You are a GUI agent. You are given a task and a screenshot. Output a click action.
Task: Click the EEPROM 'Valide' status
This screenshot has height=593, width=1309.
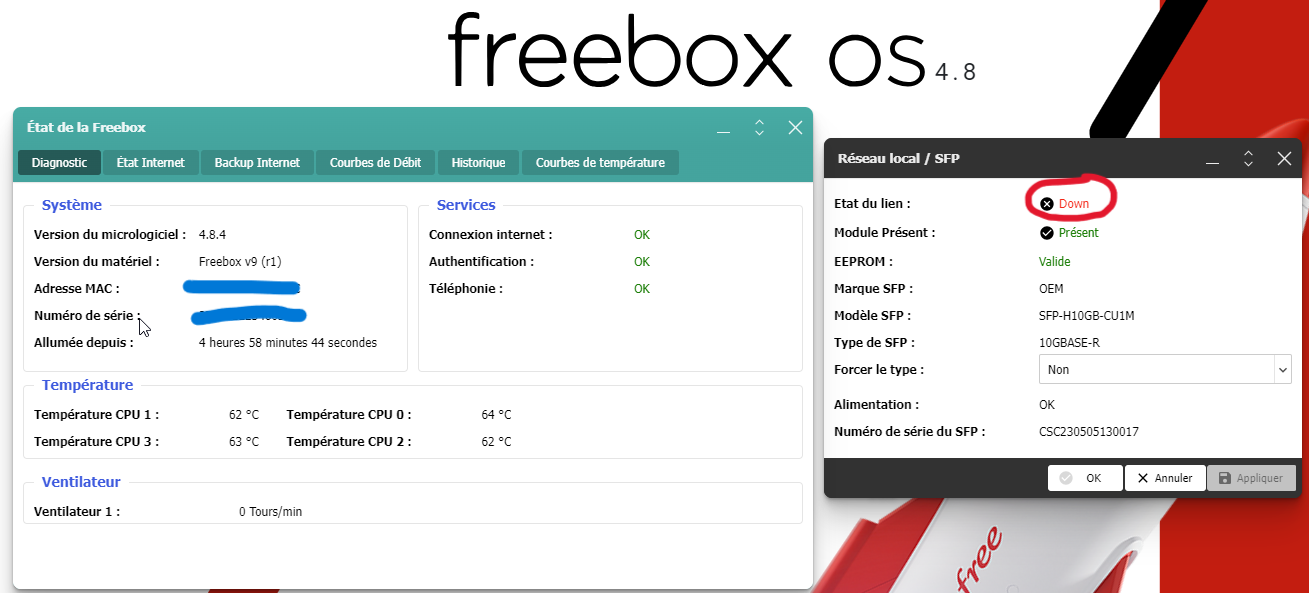1055,261
